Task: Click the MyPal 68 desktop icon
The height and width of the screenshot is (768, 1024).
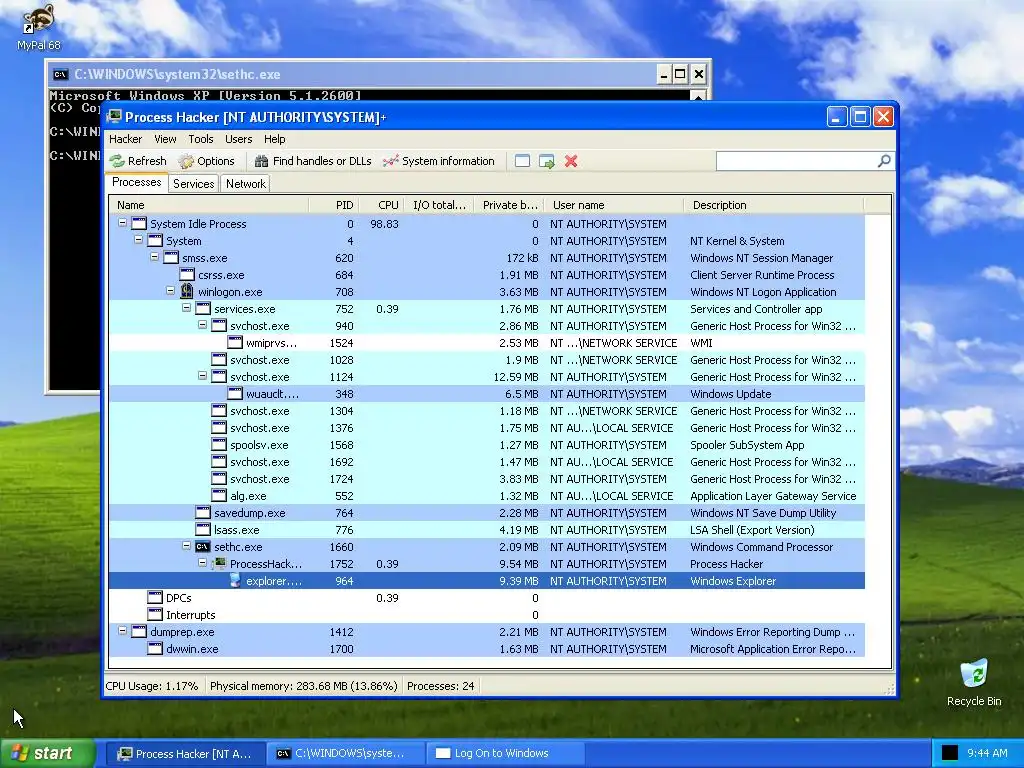Action: tap(39, 27)
